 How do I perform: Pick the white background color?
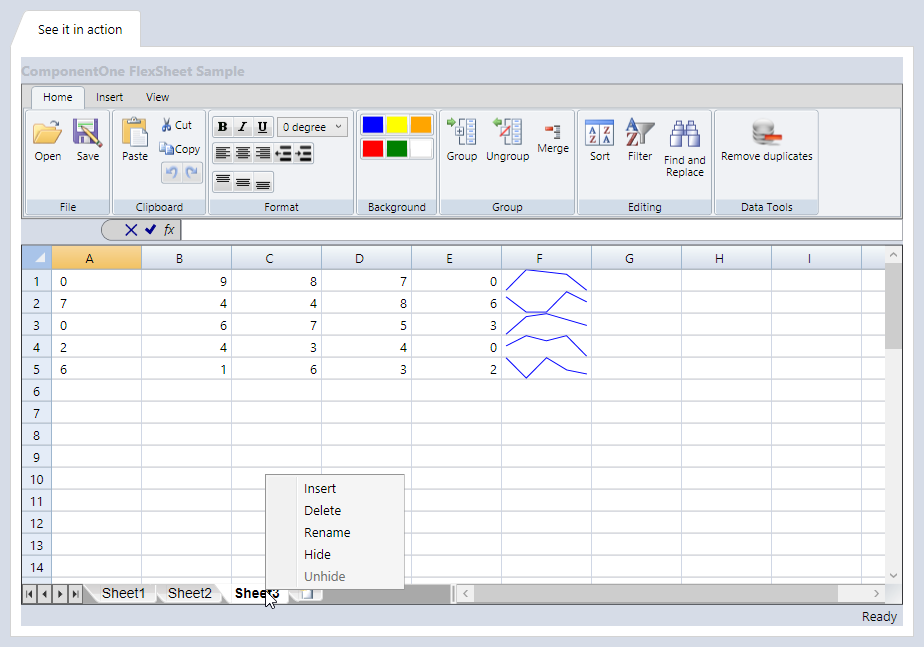click(421, 148)
